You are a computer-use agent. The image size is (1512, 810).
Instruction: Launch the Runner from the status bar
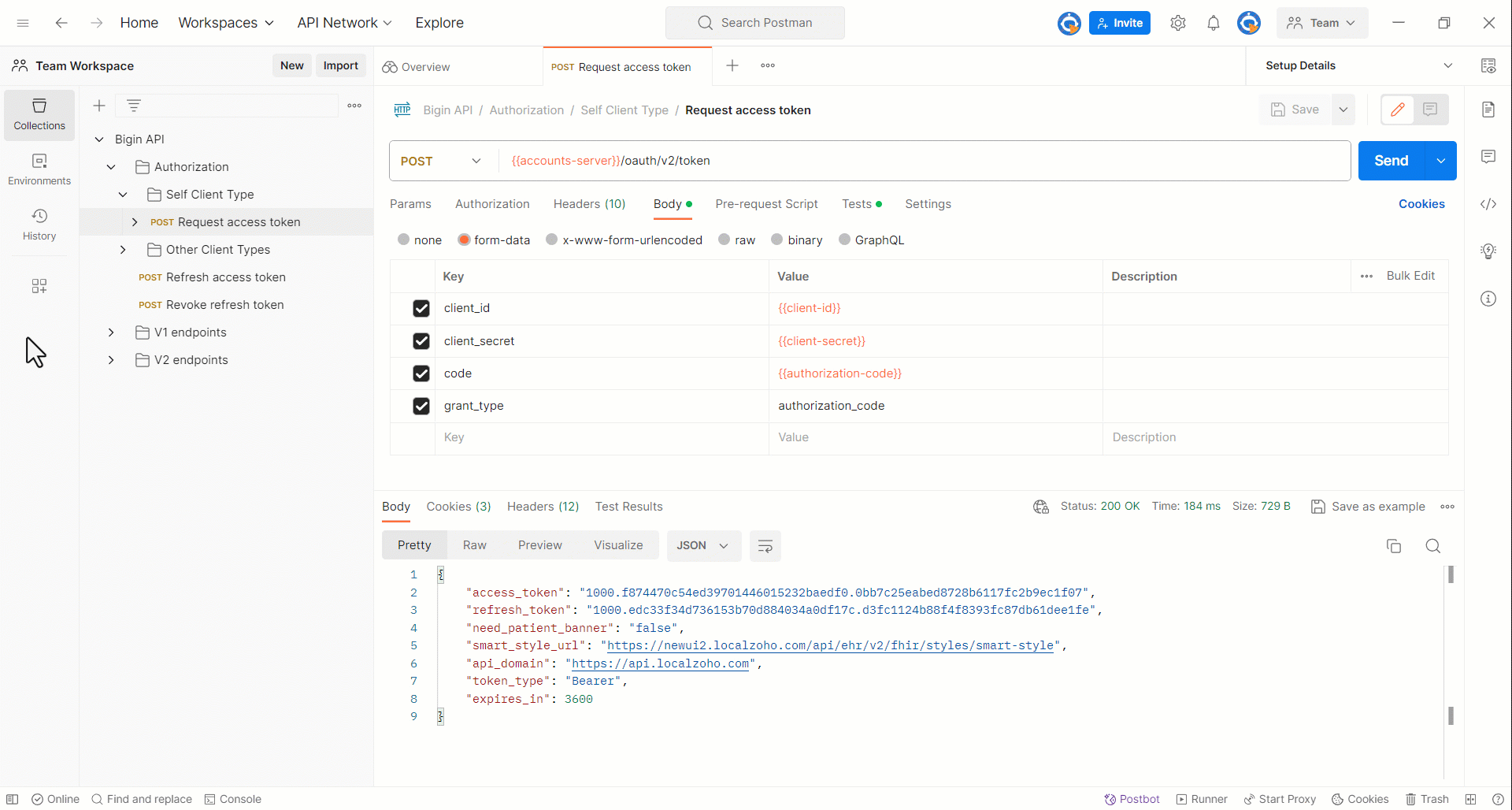(x=1201, y=799)
